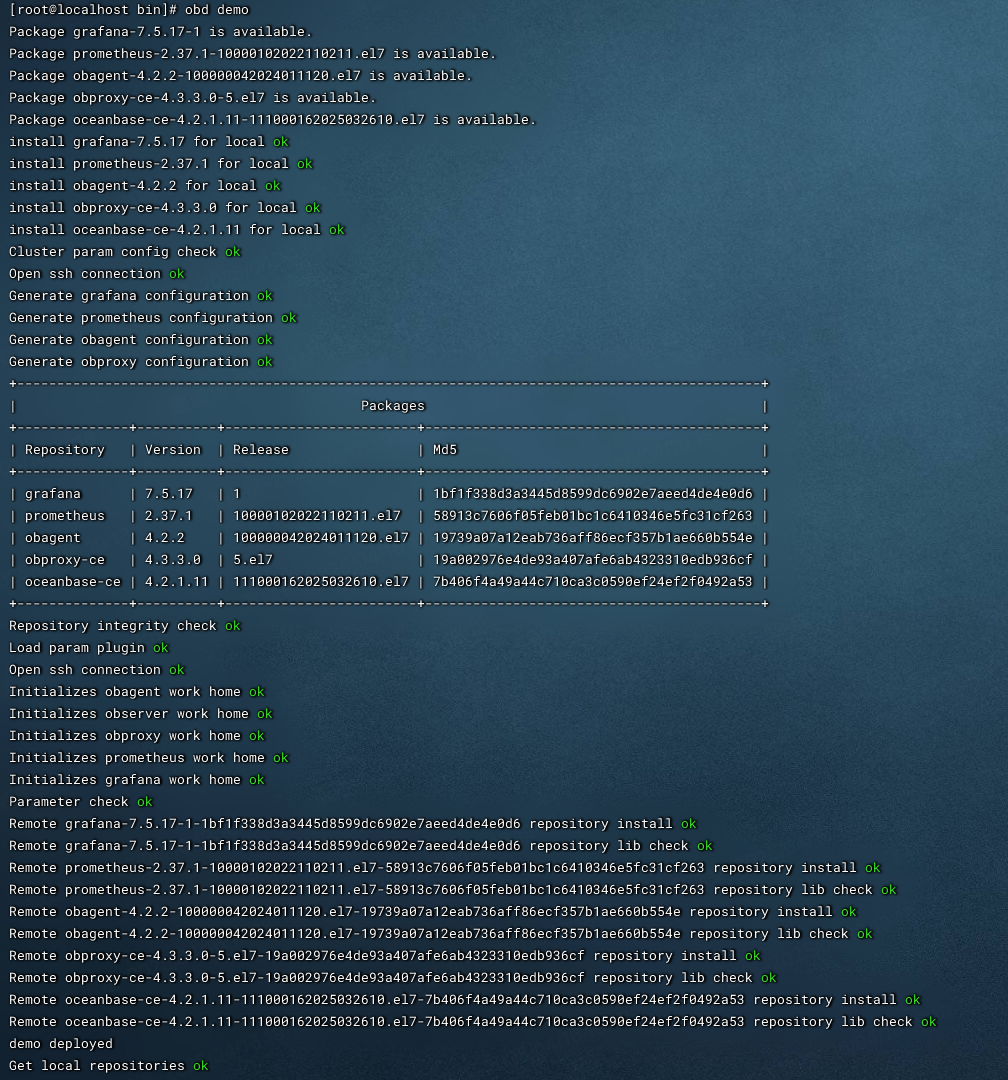Image resolution: width=1008 pixels, height=1080 pixels.
Task: Click the "7b406f4a49a44c71..." Md5 table cell
Action: point(593,583)
